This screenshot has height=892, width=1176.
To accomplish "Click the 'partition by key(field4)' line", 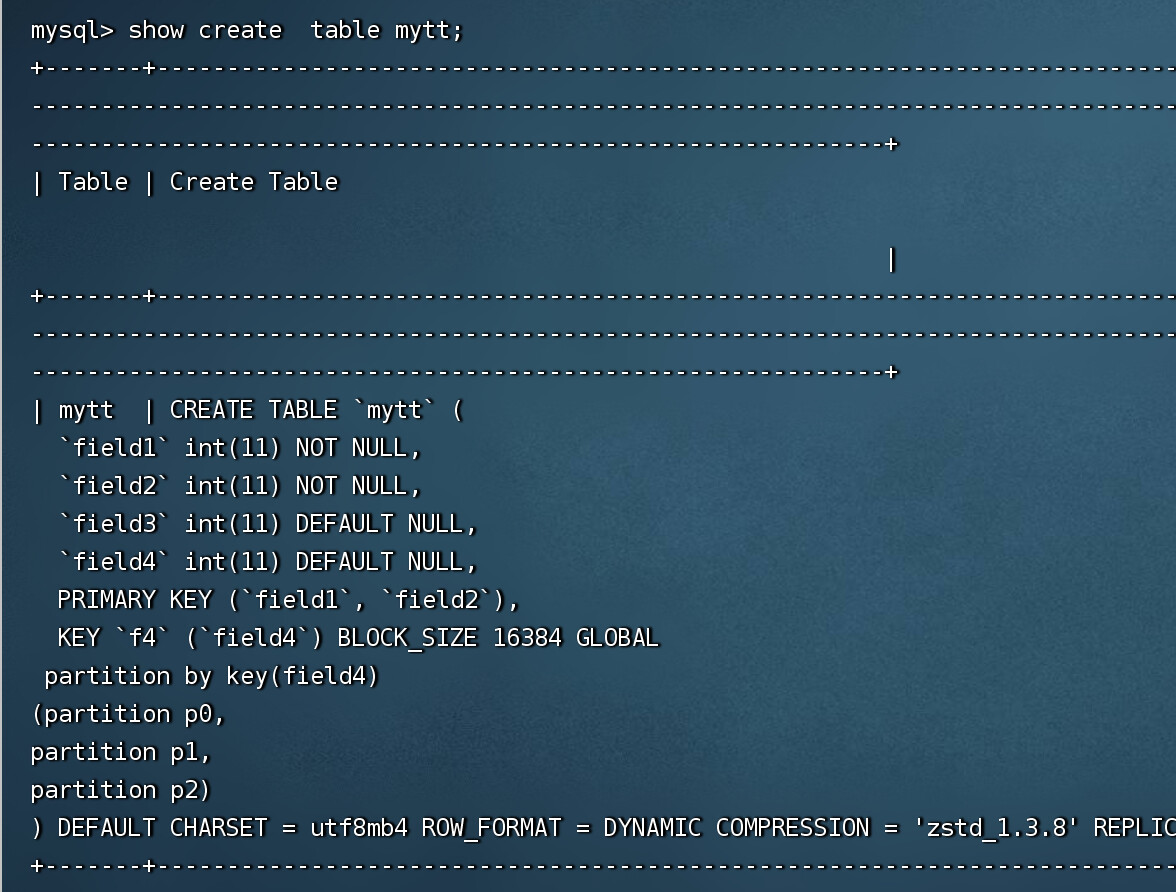I will coord(212,677).
